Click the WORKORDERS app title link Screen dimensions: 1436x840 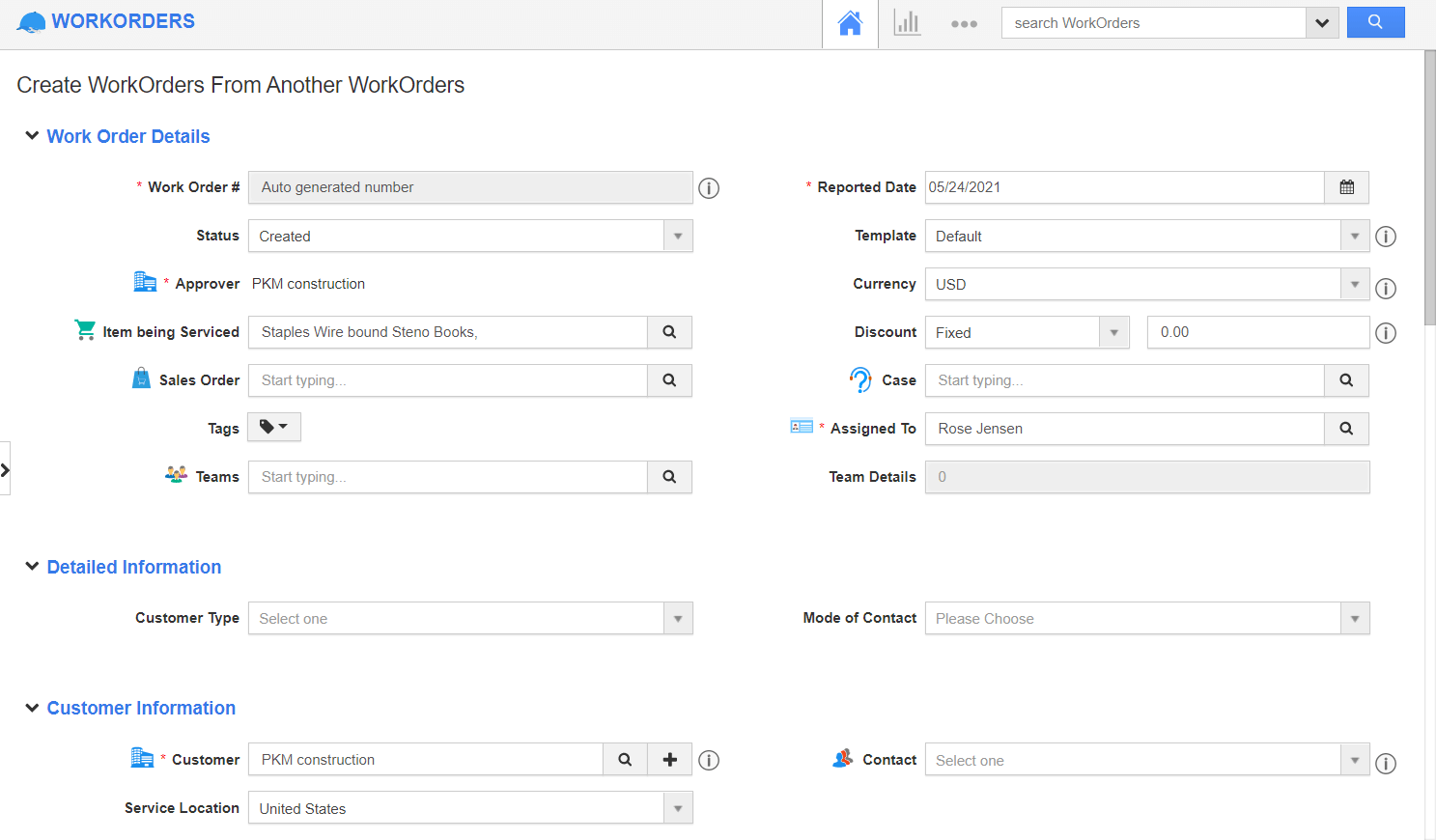click(123, 21)
